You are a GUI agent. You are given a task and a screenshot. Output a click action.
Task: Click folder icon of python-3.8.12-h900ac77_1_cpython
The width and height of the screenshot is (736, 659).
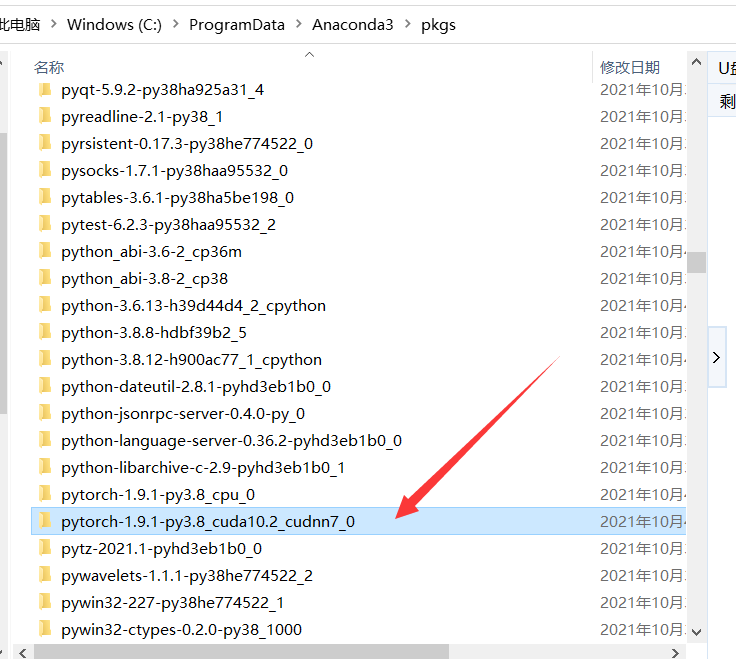45,359
